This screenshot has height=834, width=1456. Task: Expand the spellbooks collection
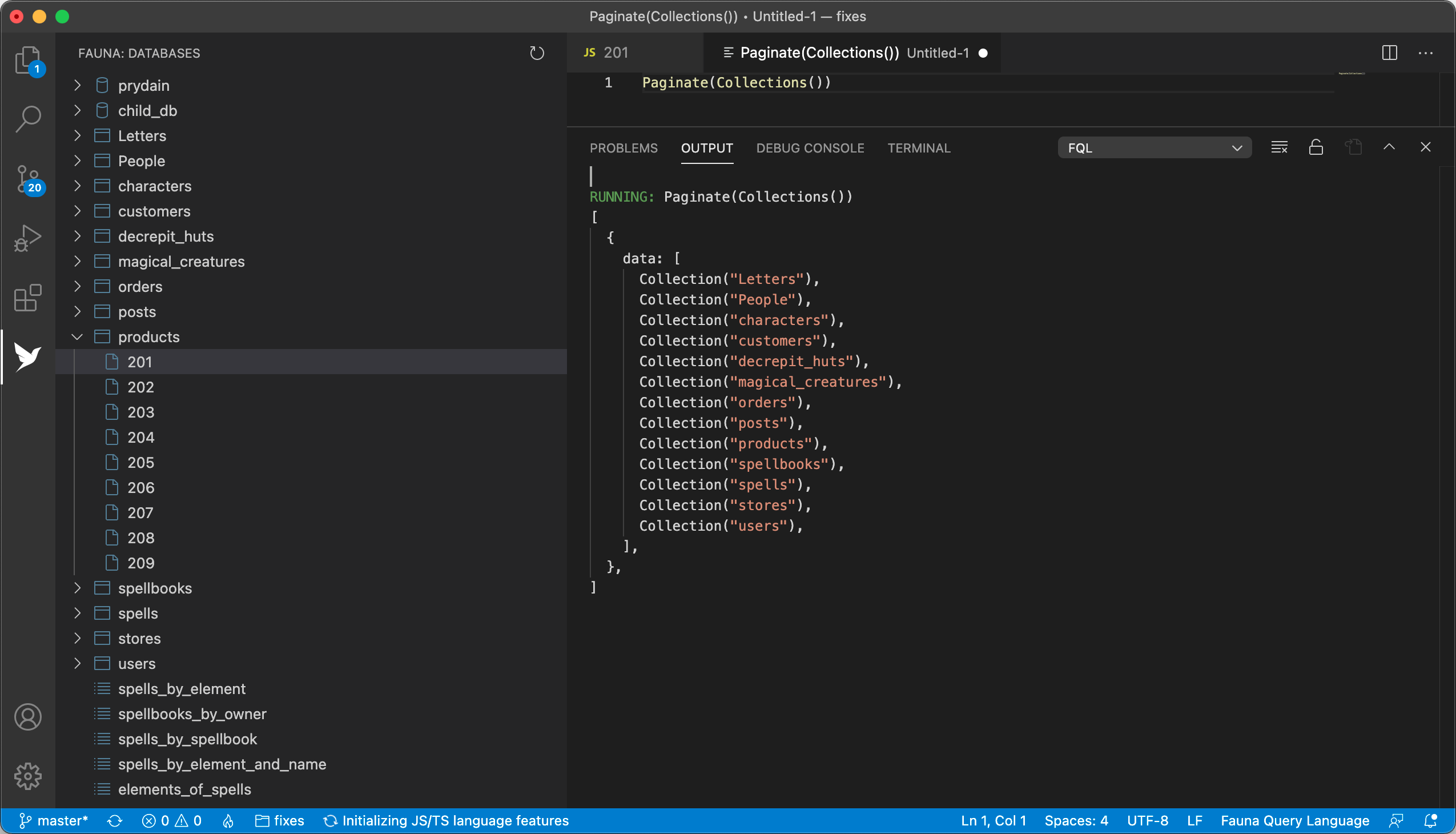pyautogui.click(x=78, y=588)
